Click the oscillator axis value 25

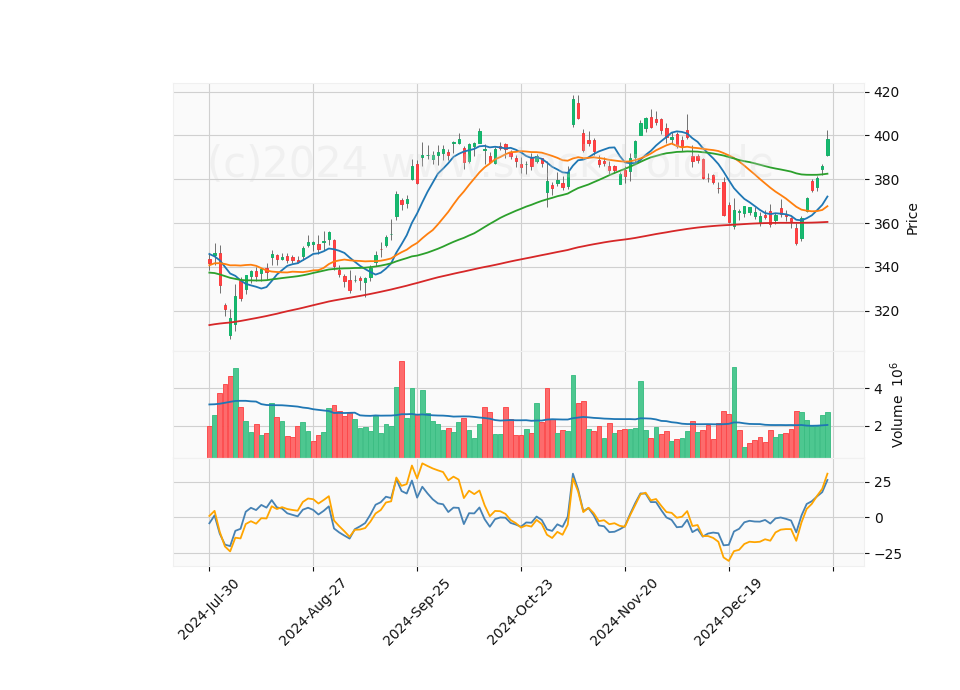click(882, 482)
